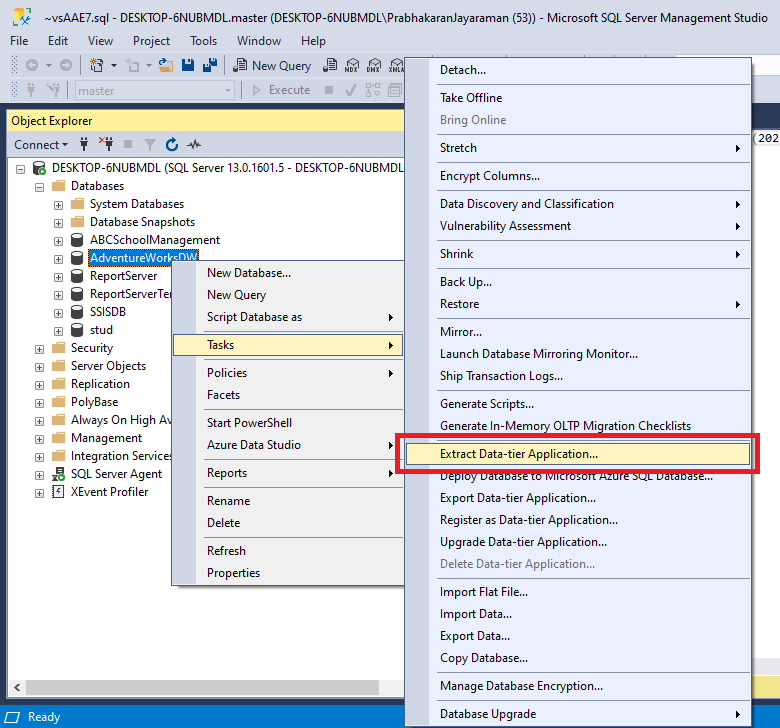Collapse the DESKTOP-6NUBMDL server node
The image size is (780, 728).
(20, 169)
